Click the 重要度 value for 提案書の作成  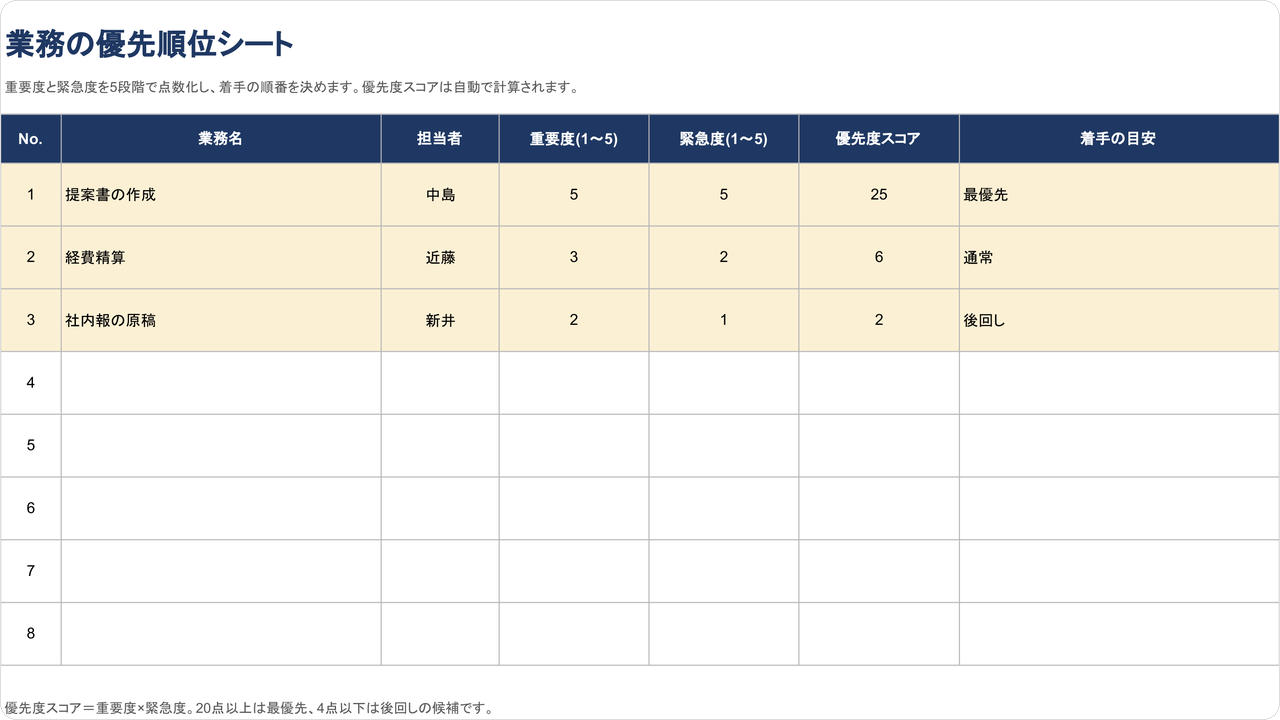pyautogui.click(x=574, y=195)
